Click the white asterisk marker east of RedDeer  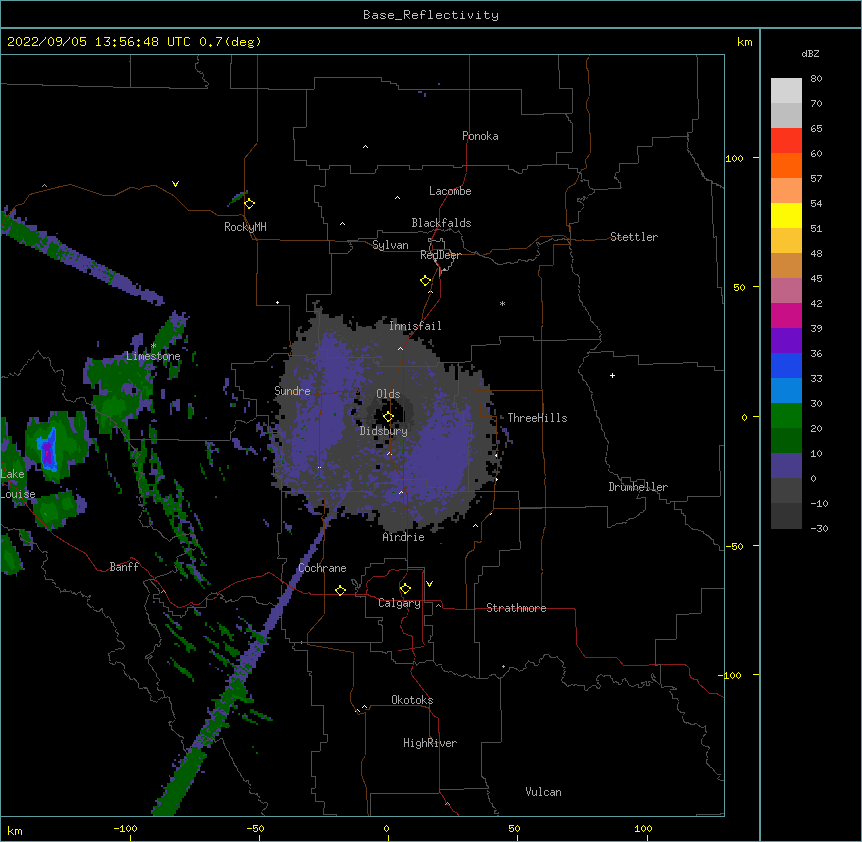point(502,303)
